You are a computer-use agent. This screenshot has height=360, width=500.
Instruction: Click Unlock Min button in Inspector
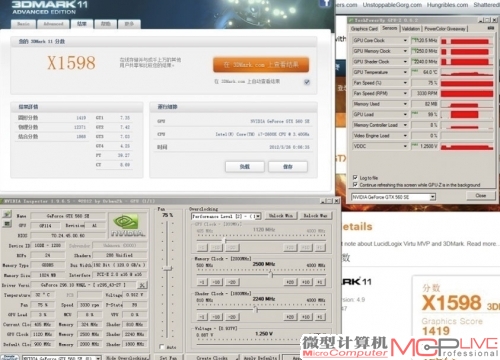point(280,216)
